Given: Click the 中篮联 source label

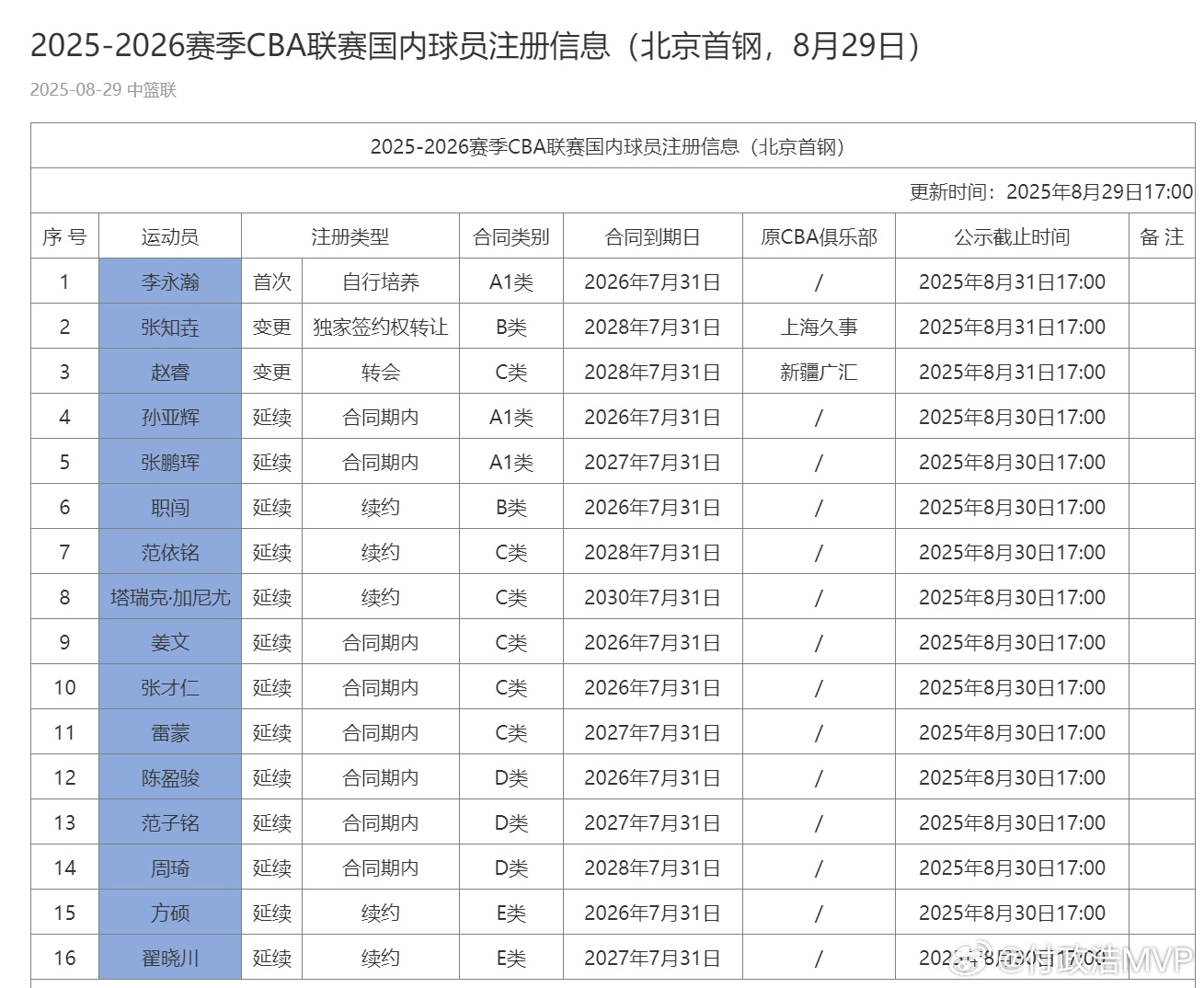Looking at the screenshot, I should pos(152,89).
